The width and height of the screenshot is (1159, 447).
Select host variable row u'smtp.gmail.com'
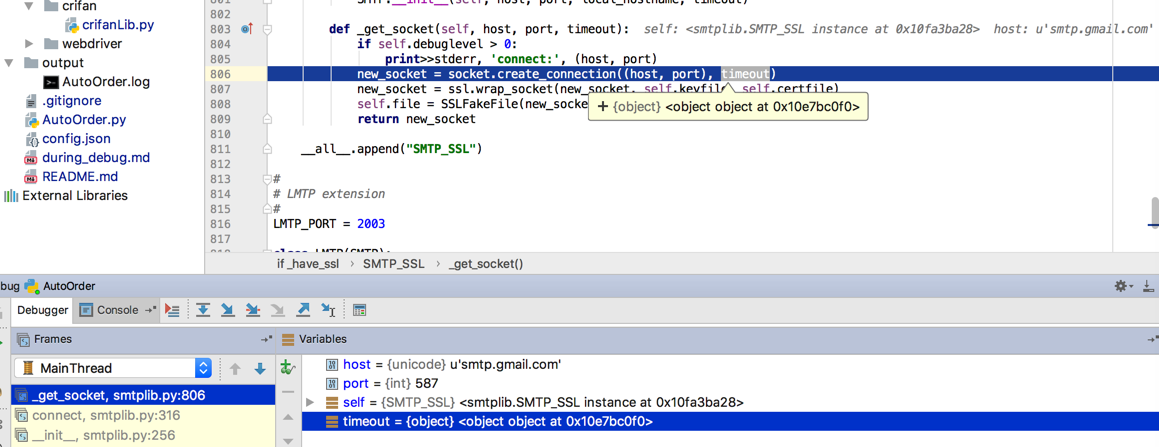click(730, 364)
